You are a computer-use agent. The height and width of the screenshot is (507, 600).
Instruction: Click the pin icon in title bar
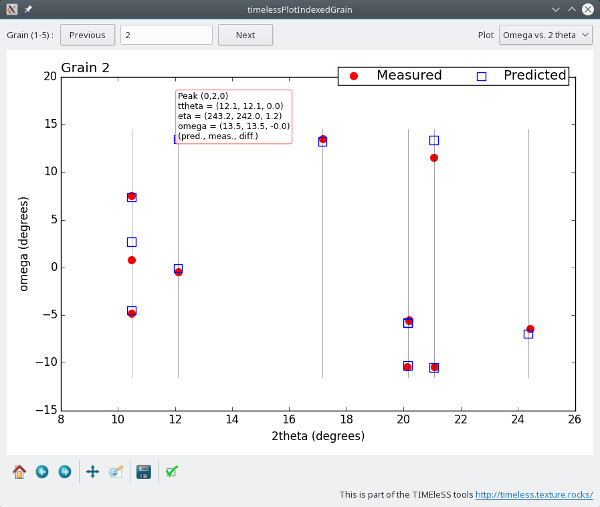pyautogui.click(x=27, y=9)
